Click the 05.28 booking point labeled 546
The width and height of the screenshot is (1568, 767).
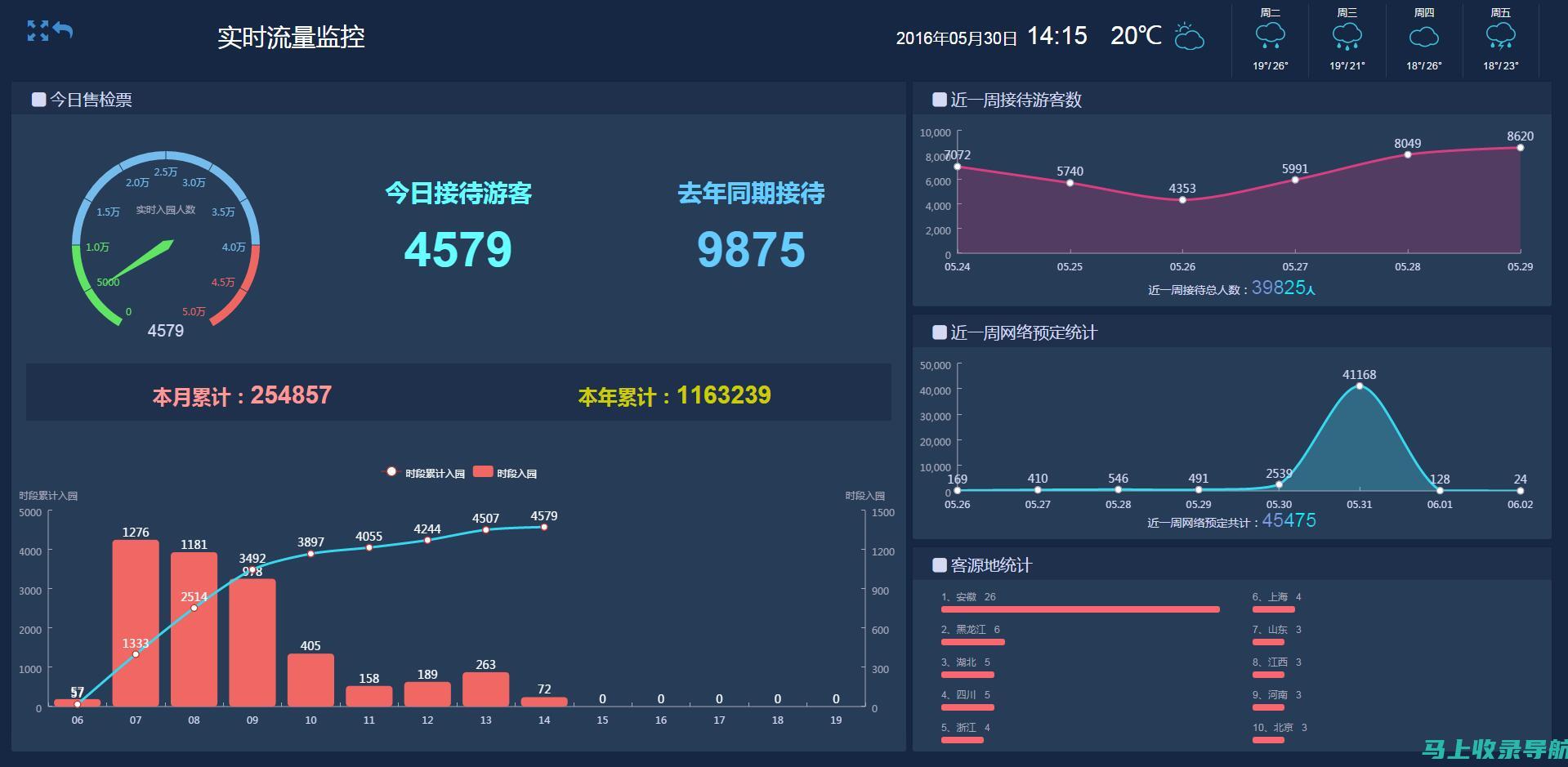[x=1119, y=489]
